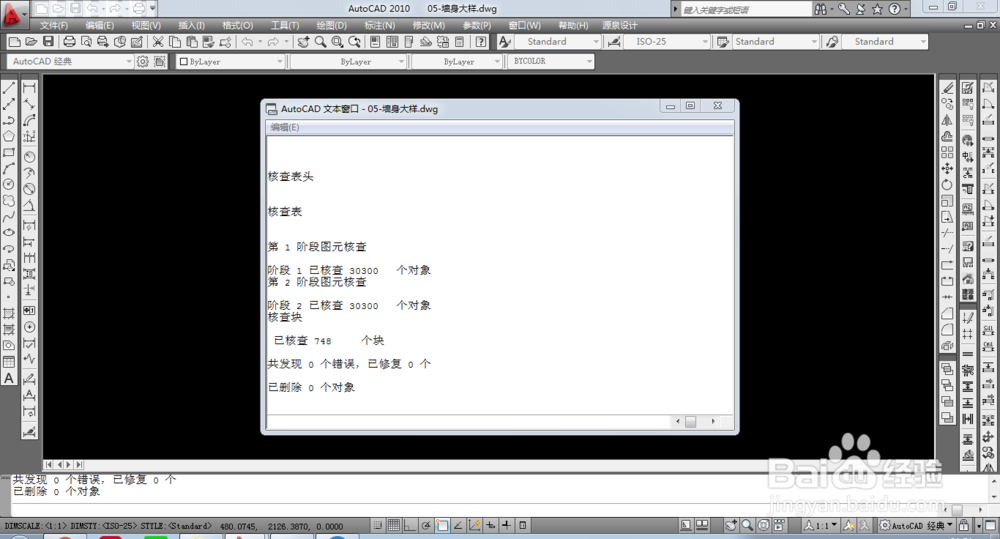This screenshot has width=1000, height=539.
Task: Click the Text Style 'A' icon
Action: click(x=504, y=41)
